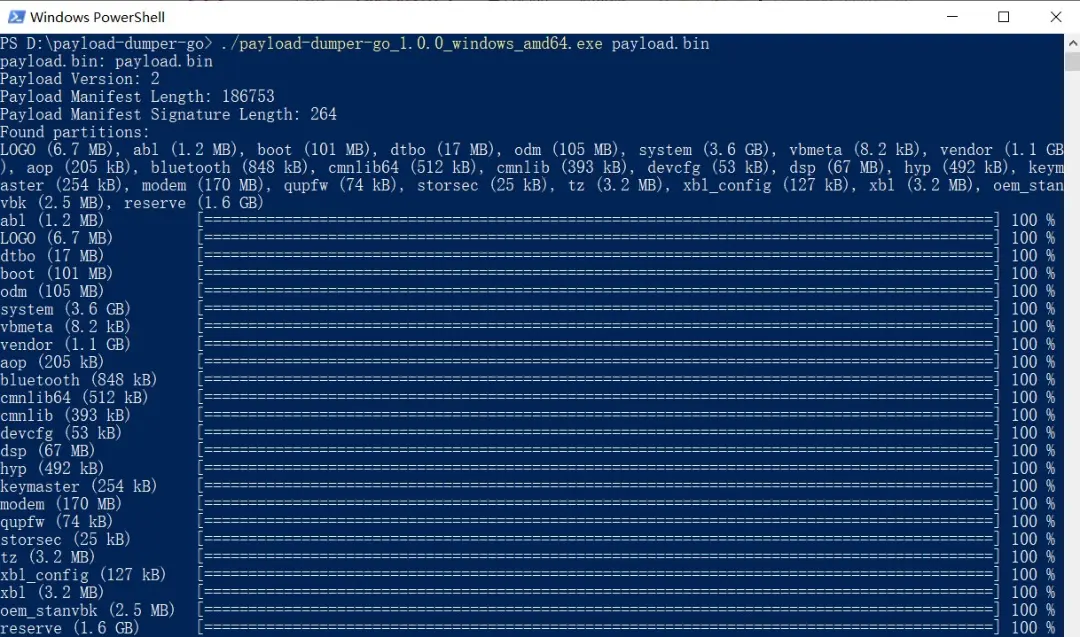Click the Found partitions: line

[x=74, y=132]
